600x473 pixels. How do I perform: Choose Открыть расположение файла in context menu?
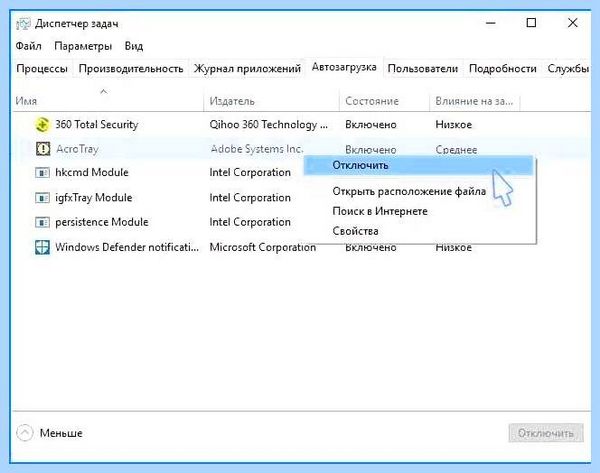point(409,191)
